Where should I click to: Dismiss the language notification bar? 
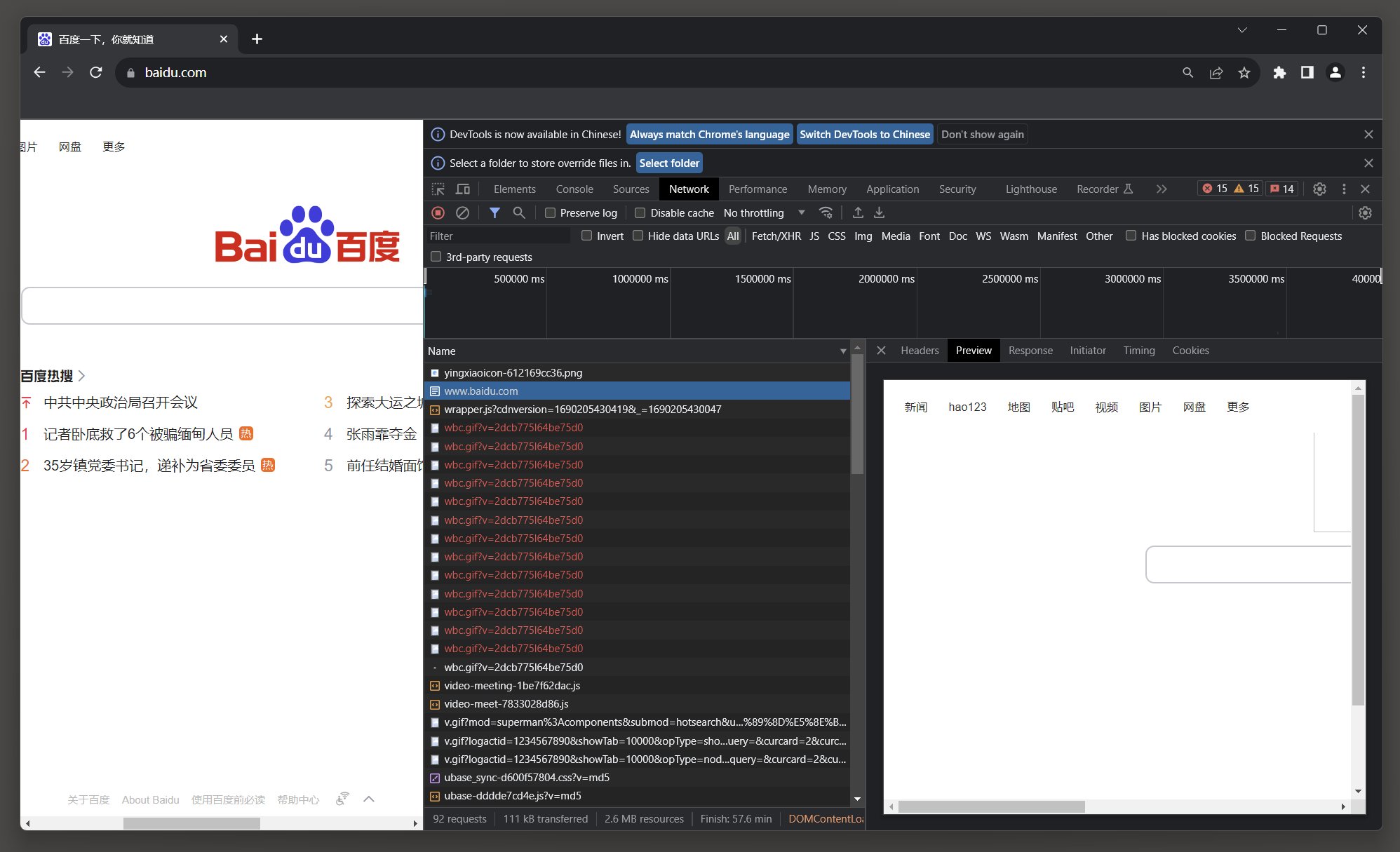[1368, 134]
